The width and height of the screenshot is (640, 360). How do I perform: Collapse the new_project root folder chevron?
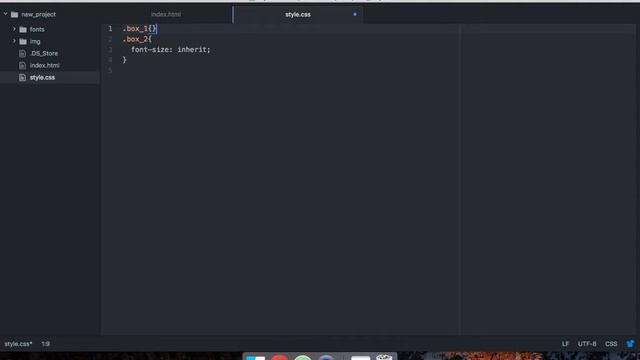coord(6,14)
